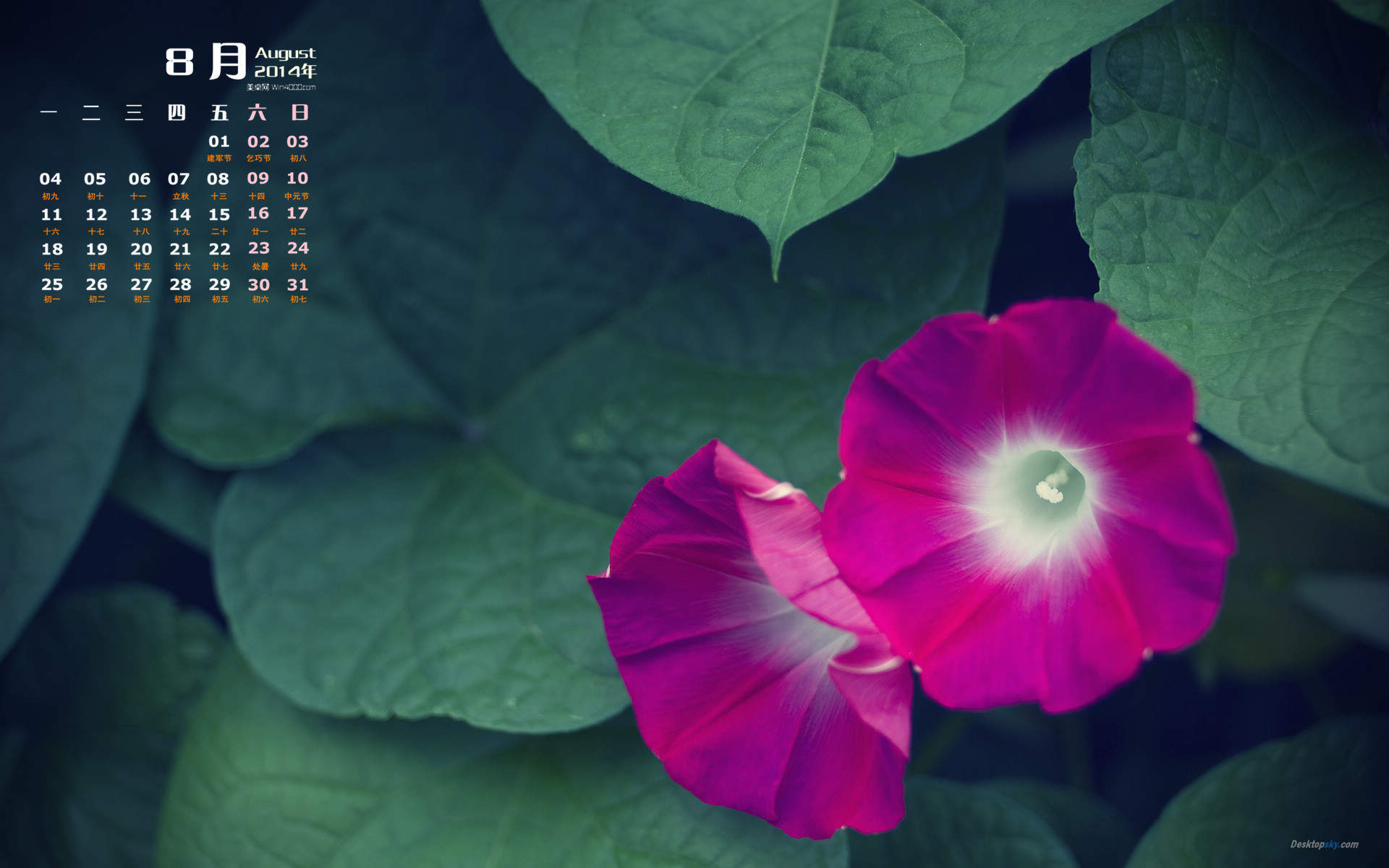1389x868 pixels.
Task: Pick date 19 in the calendar
Action: [97, 250]
